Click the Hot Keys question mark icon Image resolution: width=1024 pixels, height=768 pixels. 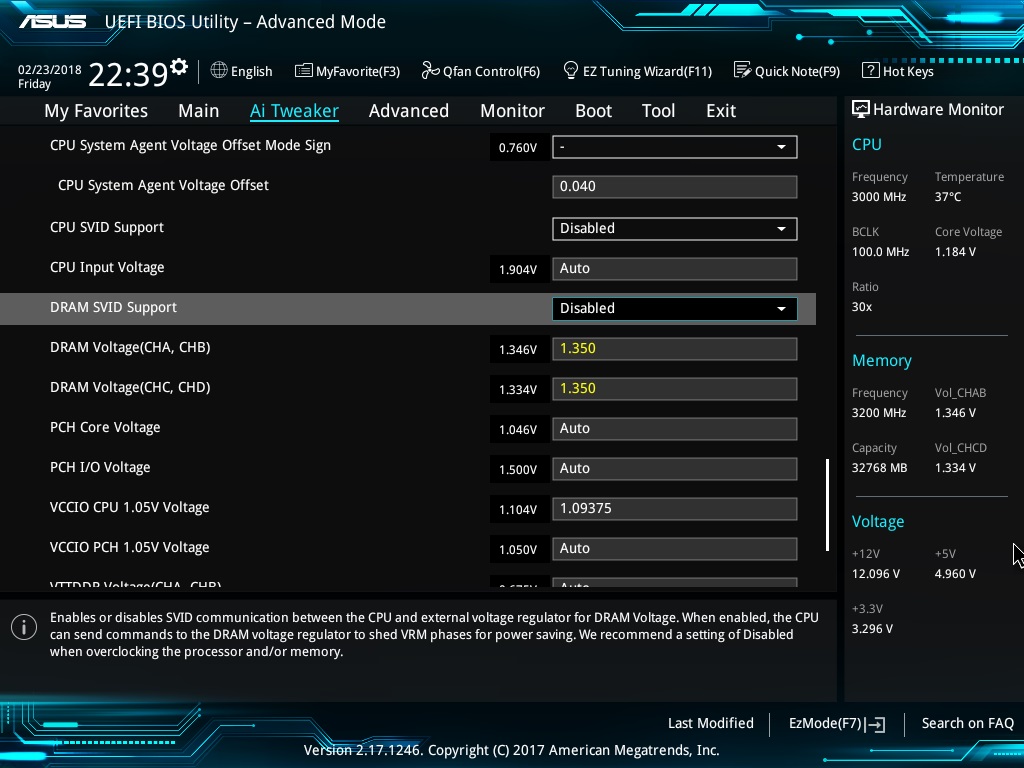pos(871,70)
